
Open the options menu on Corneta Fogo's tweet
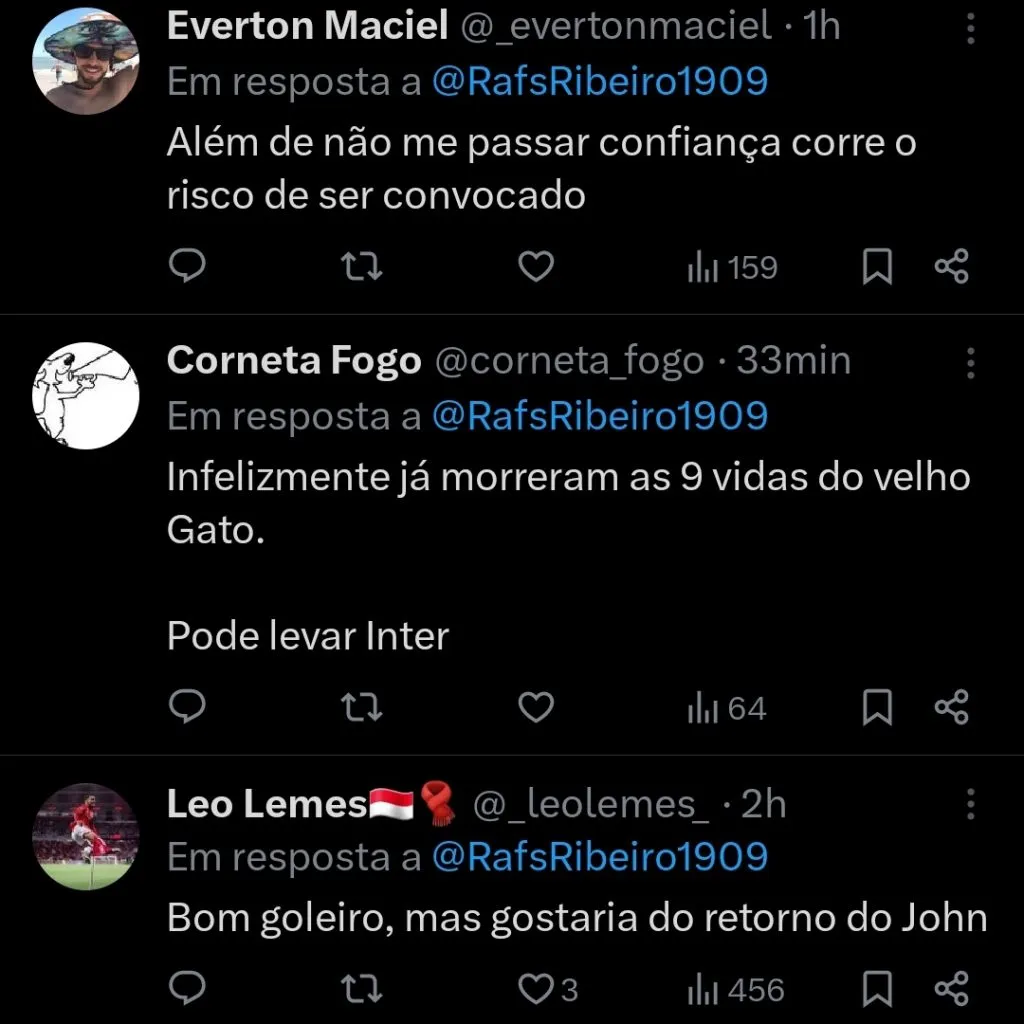pyautogui.click(x=969, y=365)
